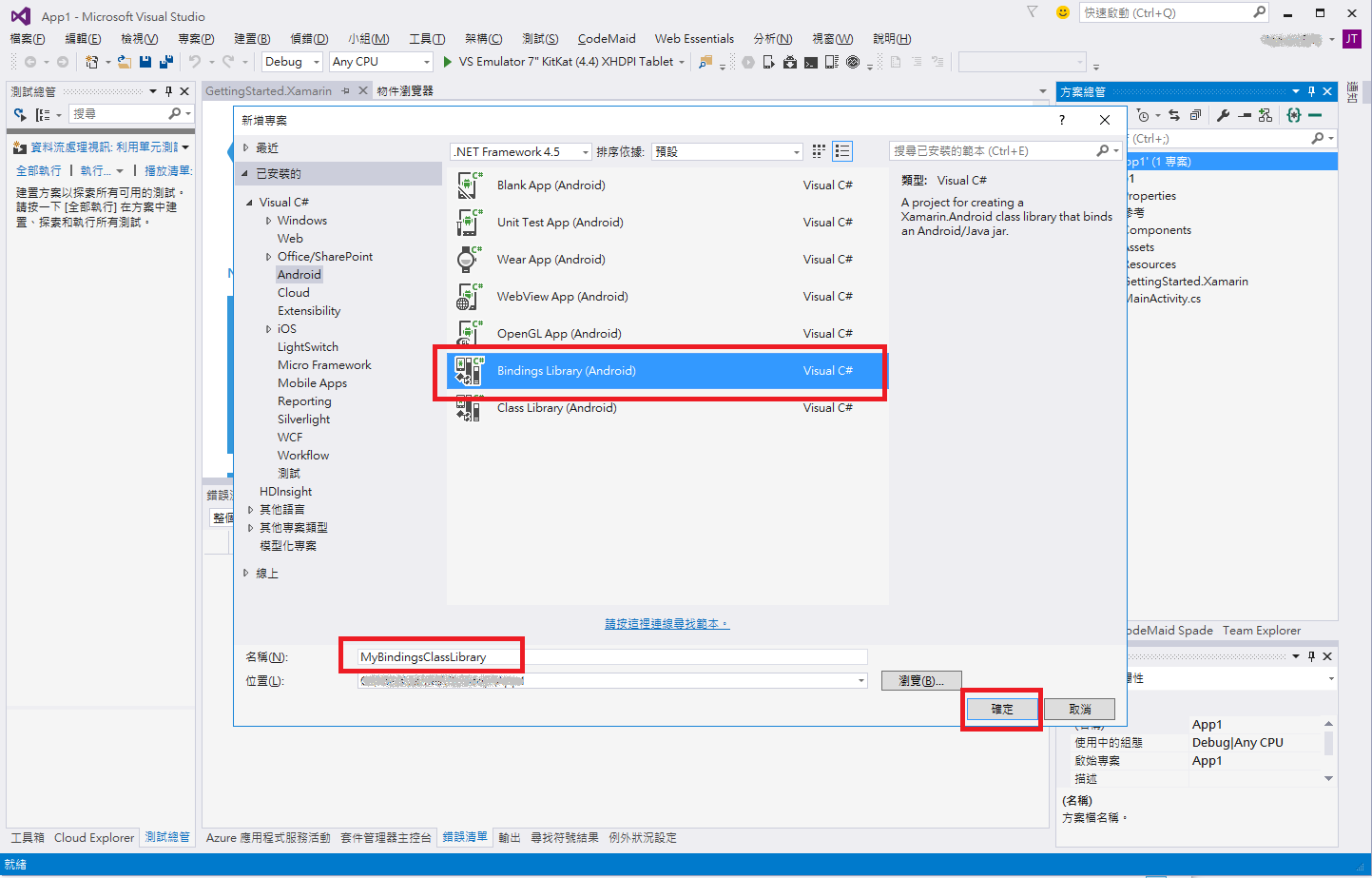Select the Class Library (Android) template
The image size is (1372, 878).
[x=667, y=408]
